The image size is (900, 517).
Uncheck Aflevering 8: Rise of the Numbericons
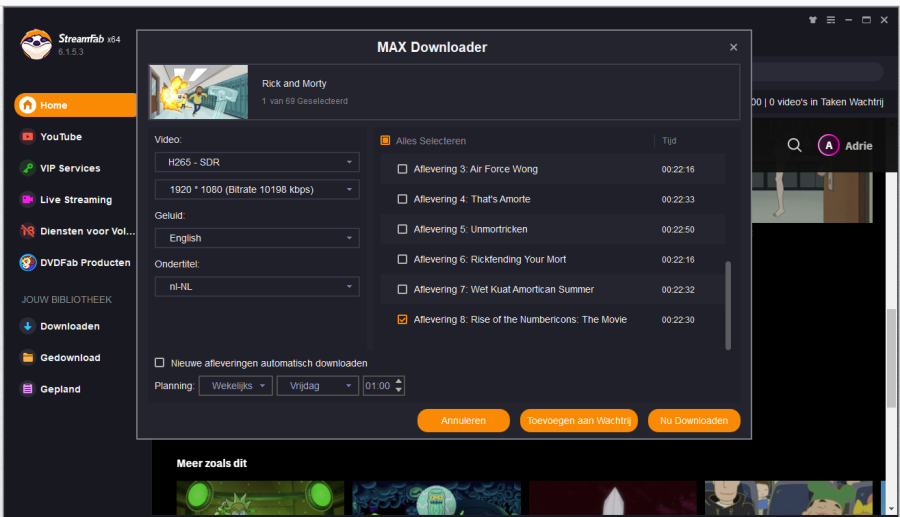402,320
